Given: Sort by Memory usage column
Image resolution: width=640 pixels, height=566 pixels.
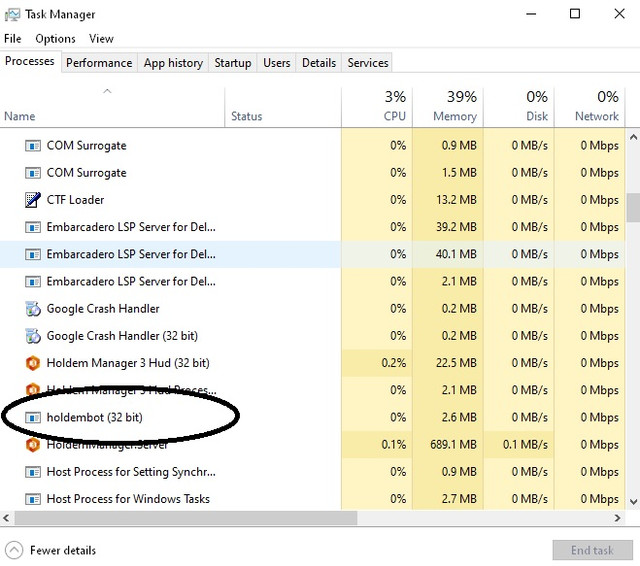Looking at the screenshot, I should pyautogui.click(x=448, y=107).
